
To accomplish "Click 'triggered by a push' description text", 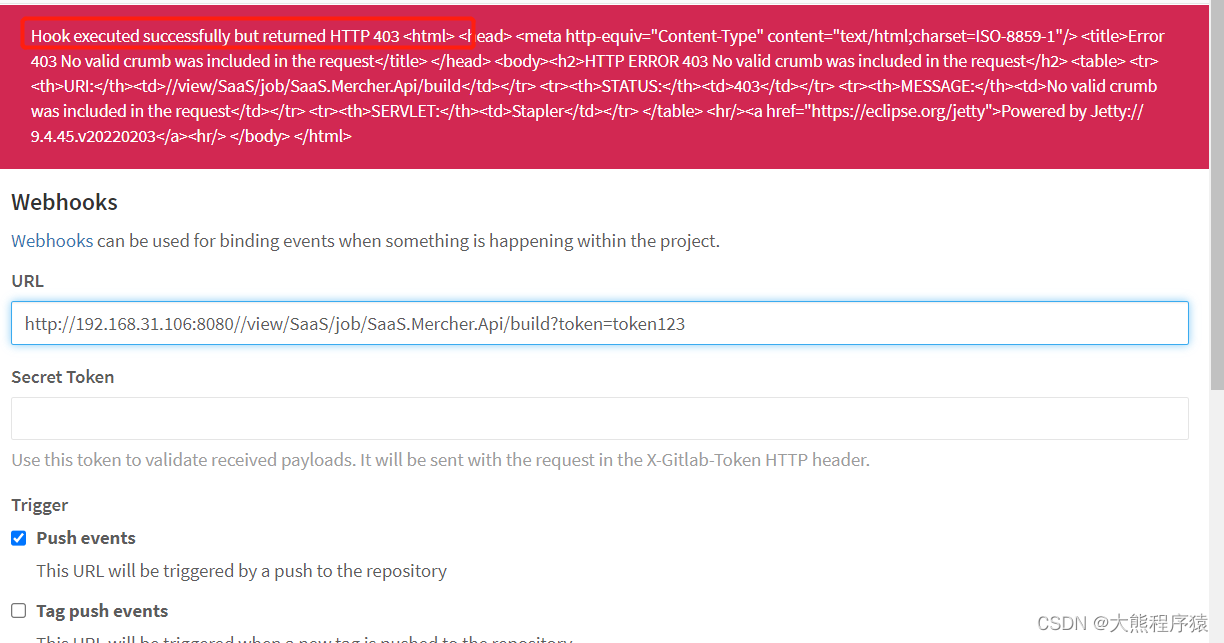I will [242, 571].
